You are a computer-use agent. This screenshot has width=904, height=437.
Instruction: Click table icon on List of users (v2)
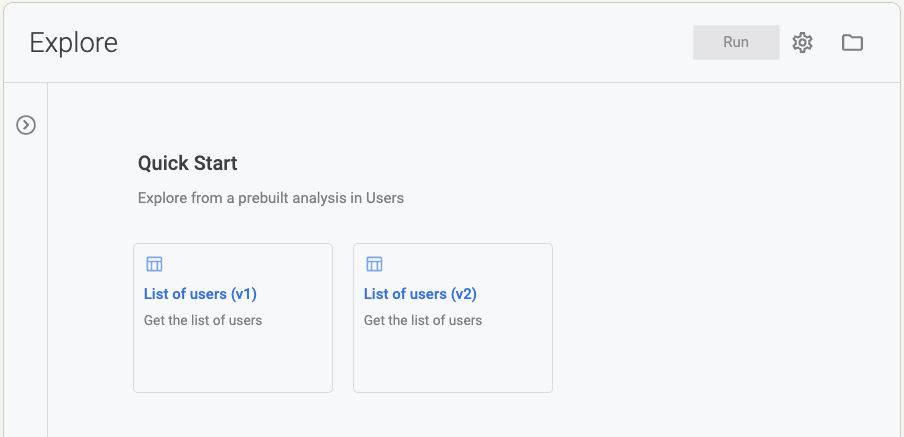coord(374,264)
